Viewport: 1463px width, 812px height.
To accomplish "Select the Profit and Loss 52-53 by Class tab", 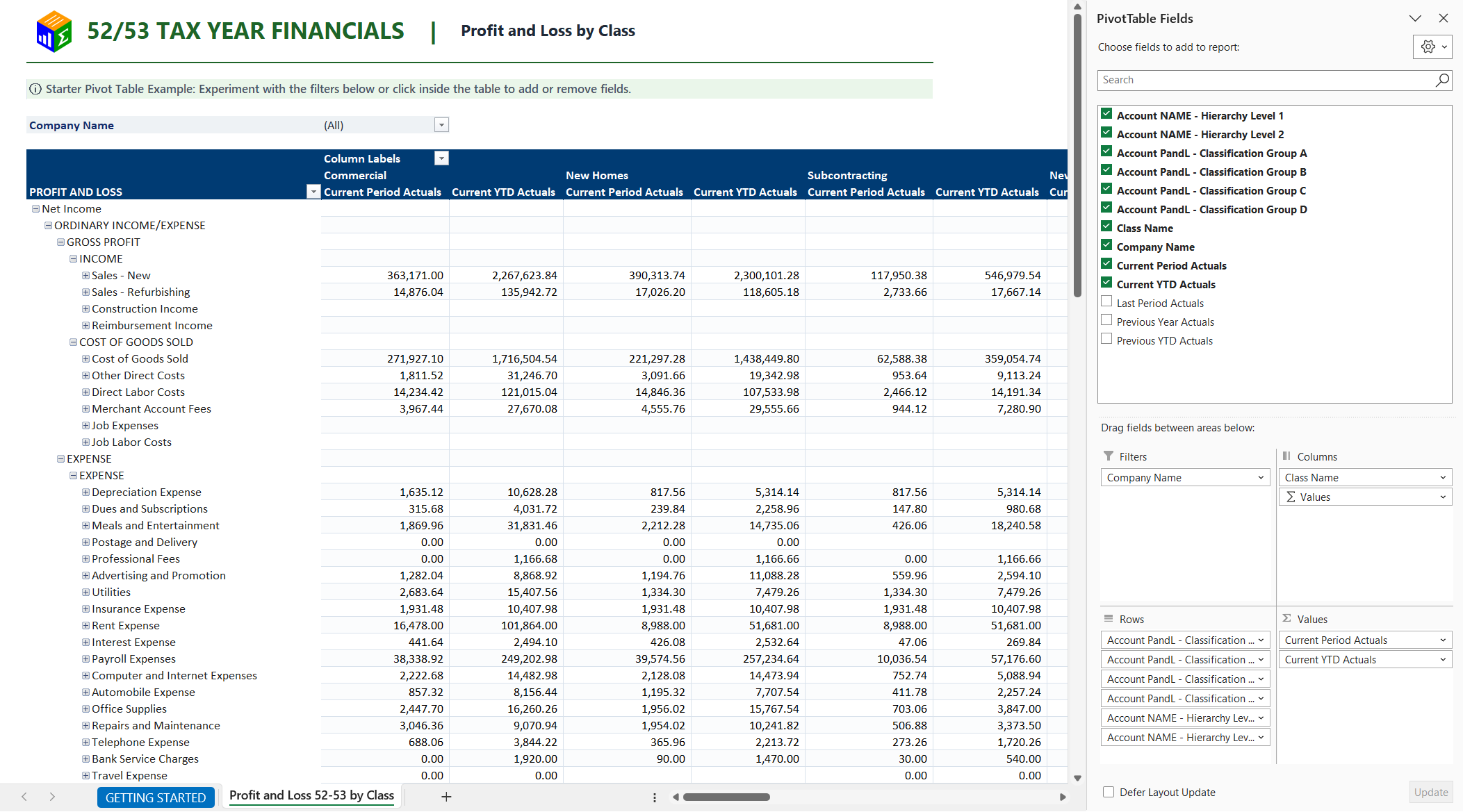I will coord(311,795).
